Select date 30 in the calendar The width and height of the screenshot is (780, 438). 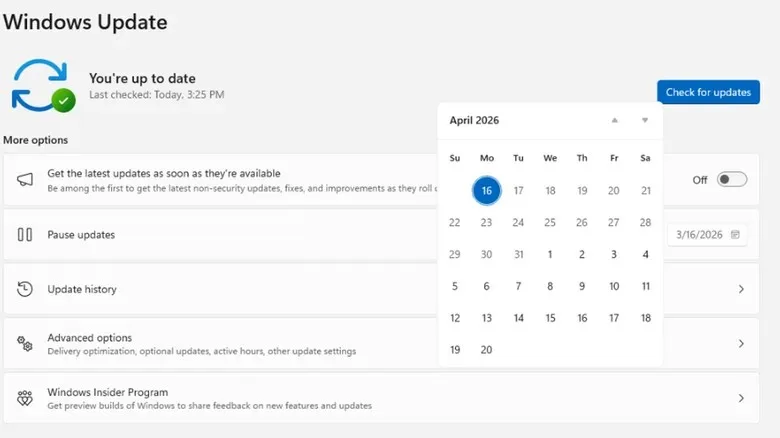[x=487, y=254]
